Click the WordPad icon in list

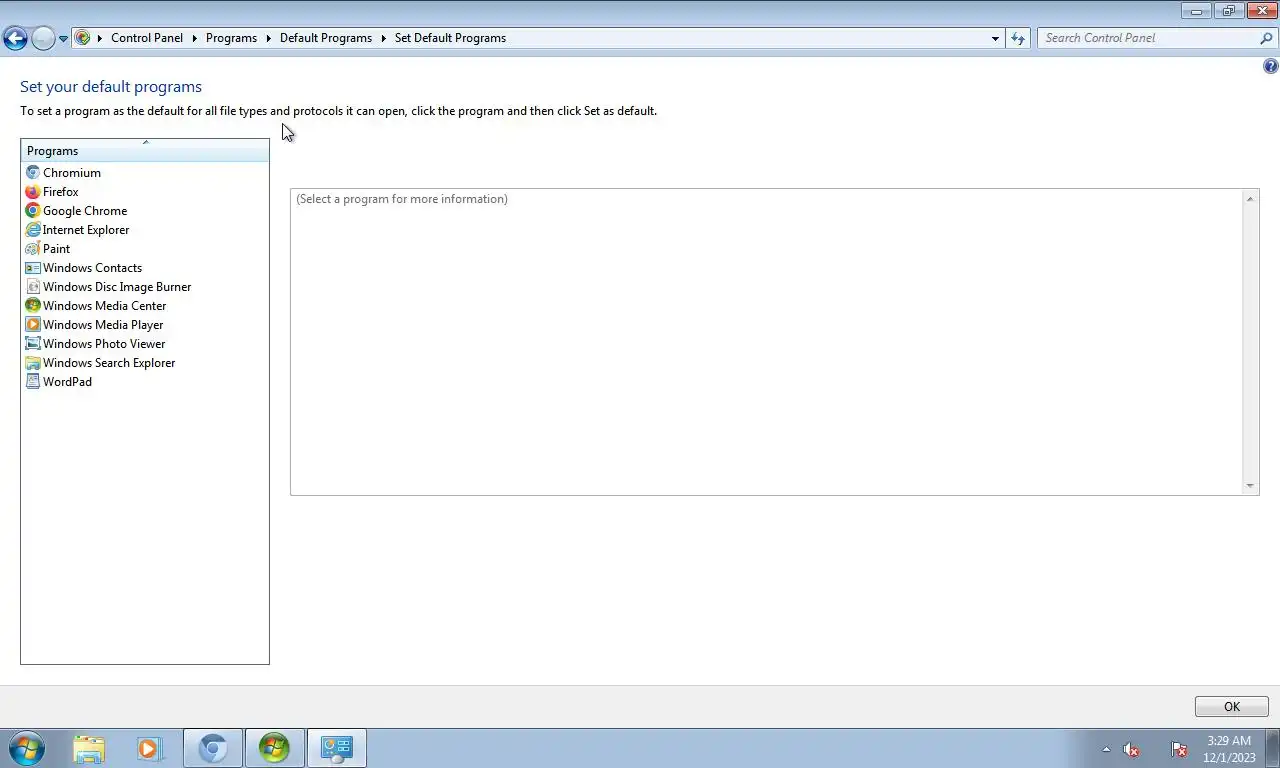pos(33,382)
